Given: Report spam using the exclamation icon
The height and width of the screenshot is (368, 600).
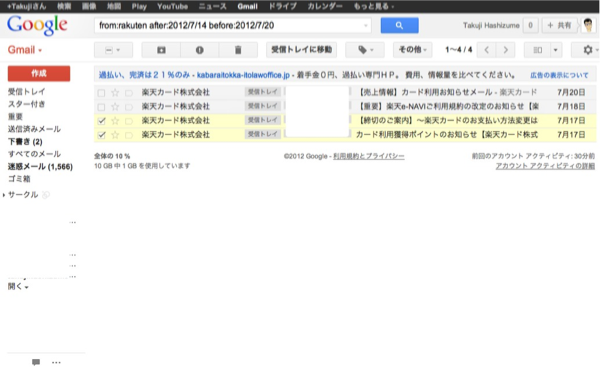Looking at the screenshot, I should tap(199, 50).
